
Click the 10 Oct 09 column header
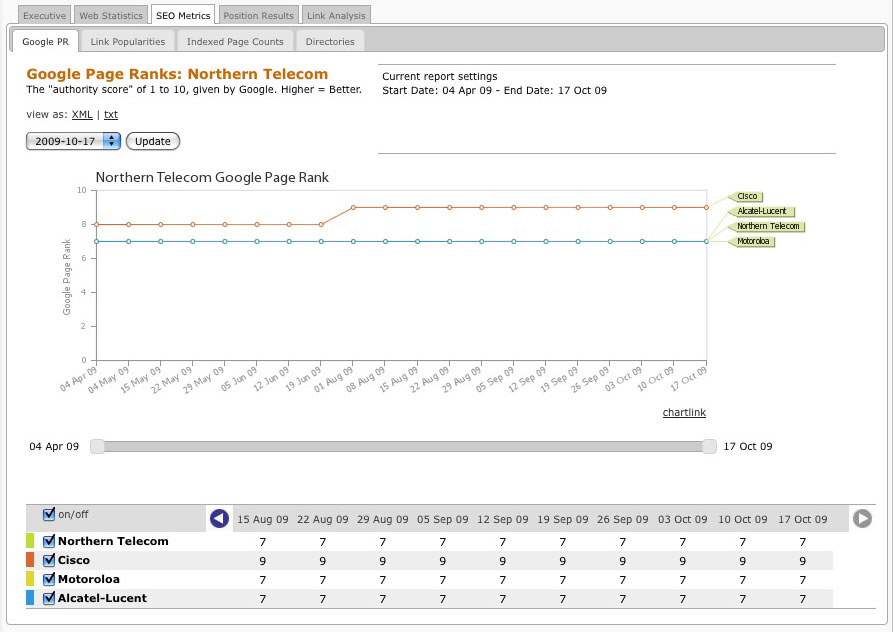click(x=743, y=519)
